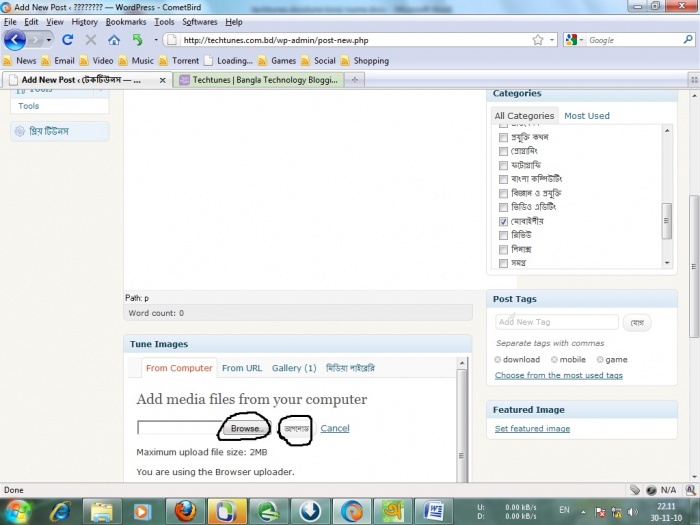Viewport: 700px width, 525px height.
Task: Remove the download tag
Action: tap(497, 359)
